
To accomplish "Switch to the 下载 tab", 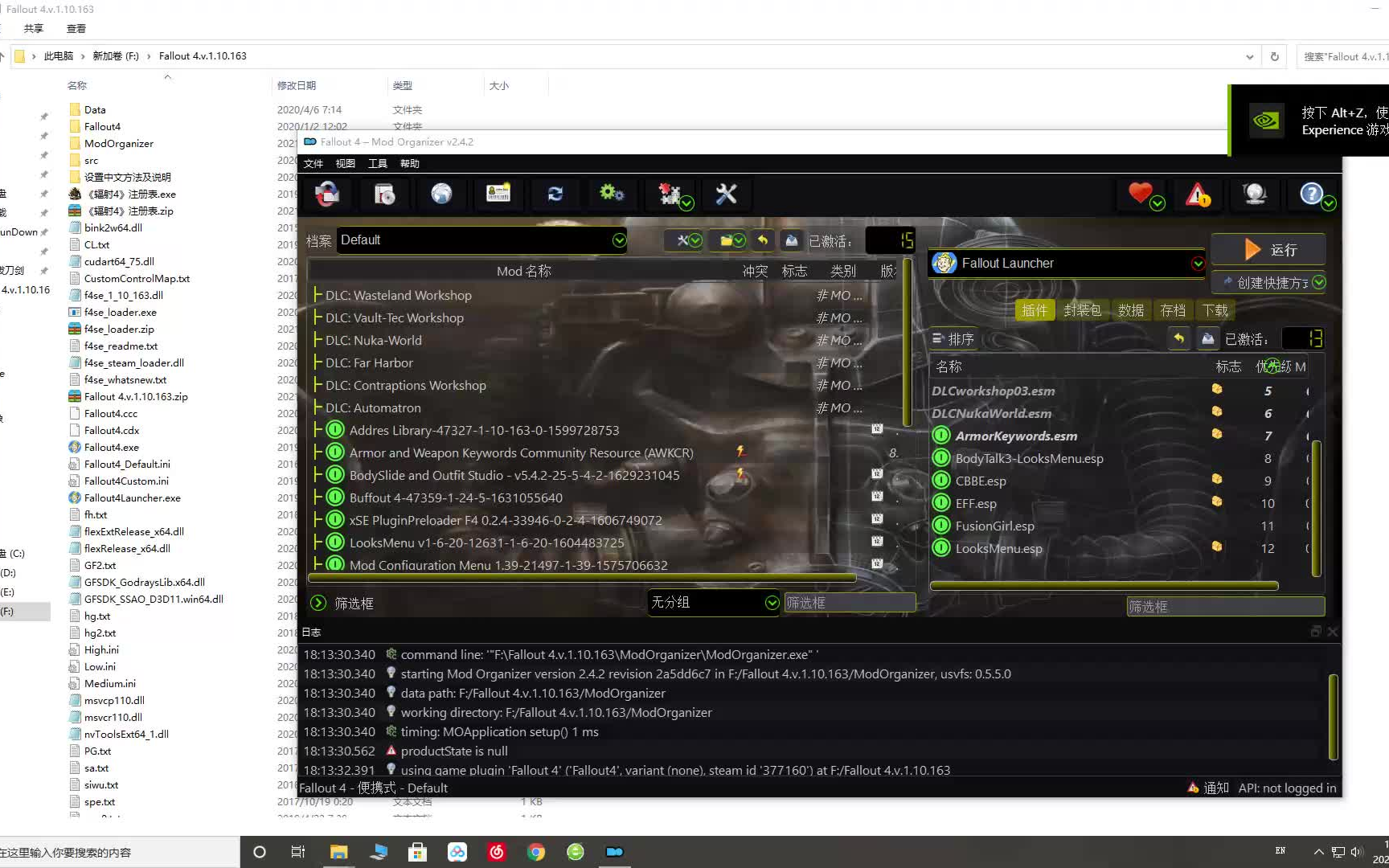I will tap(1215, 310).
